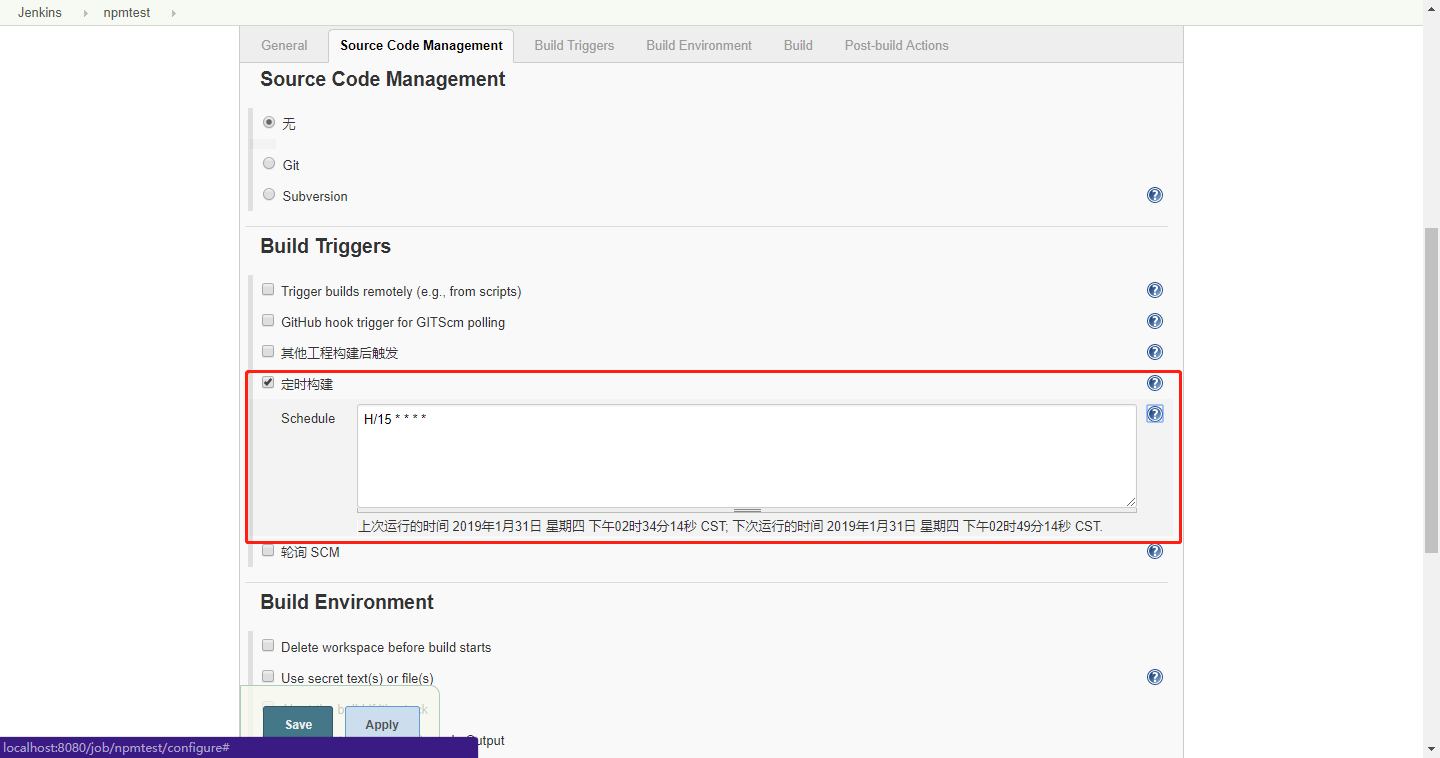Click the Build Environment section heading
Screen dimensions: 1440x758
tap(347, 602)
